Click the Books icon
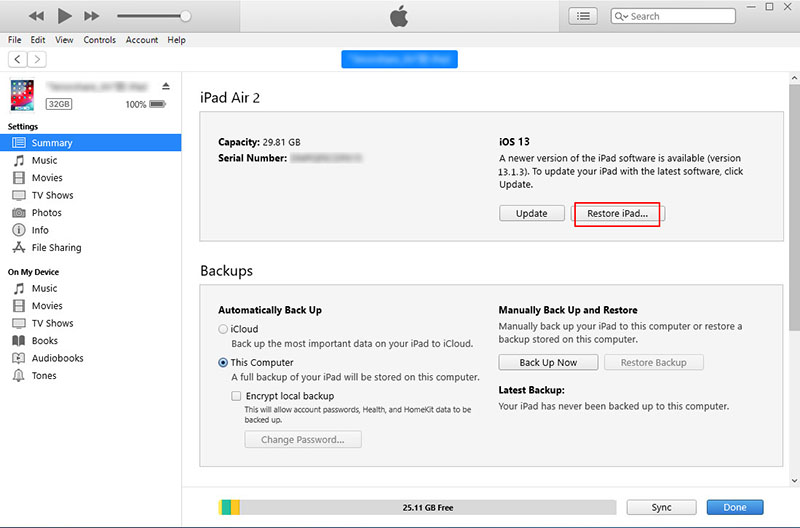This screenshot has height=528, width=800. [19, 341]
